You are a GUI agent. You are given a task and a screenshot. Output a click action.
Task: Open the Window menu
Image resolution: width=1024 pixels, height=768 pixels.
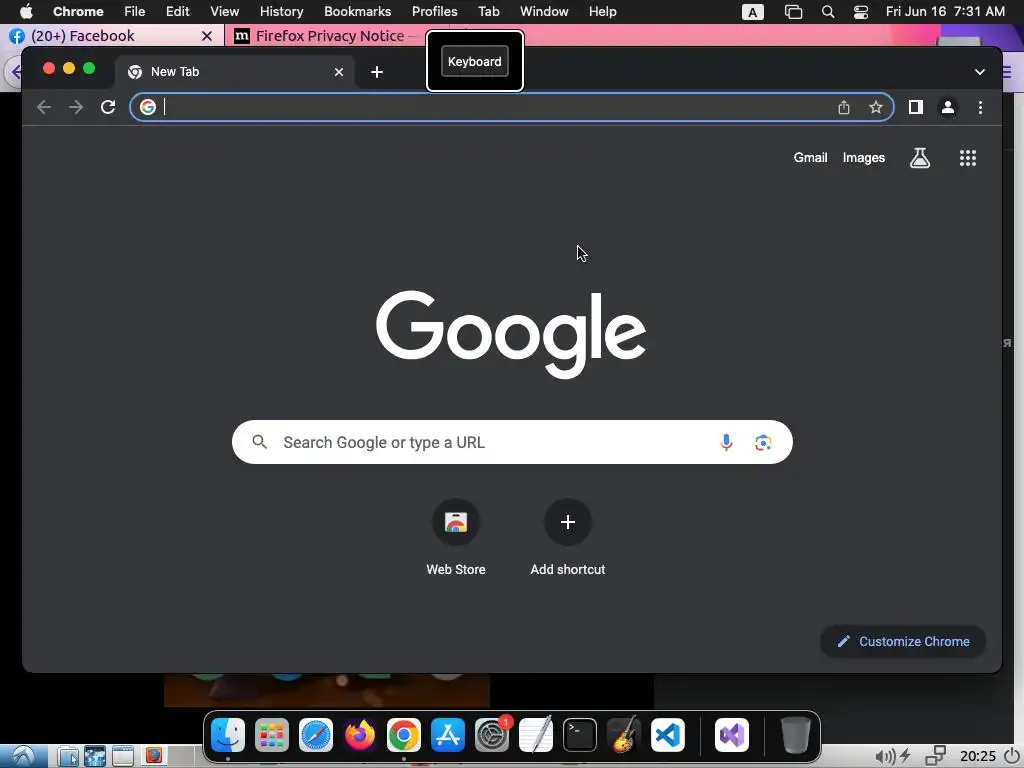(544, 12)
